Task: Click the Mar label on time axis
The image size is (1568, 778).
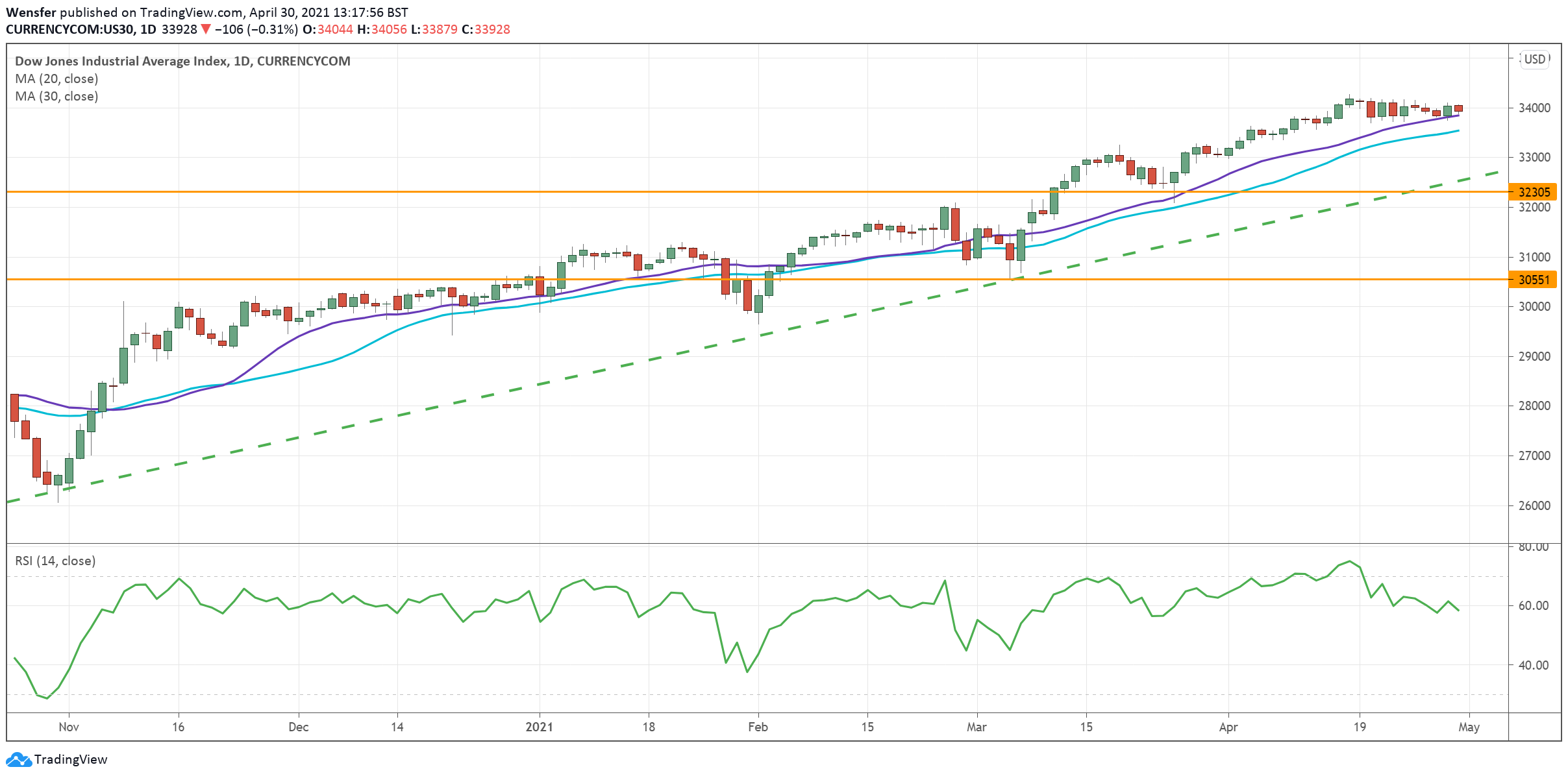Action: [x=977, y=727]
